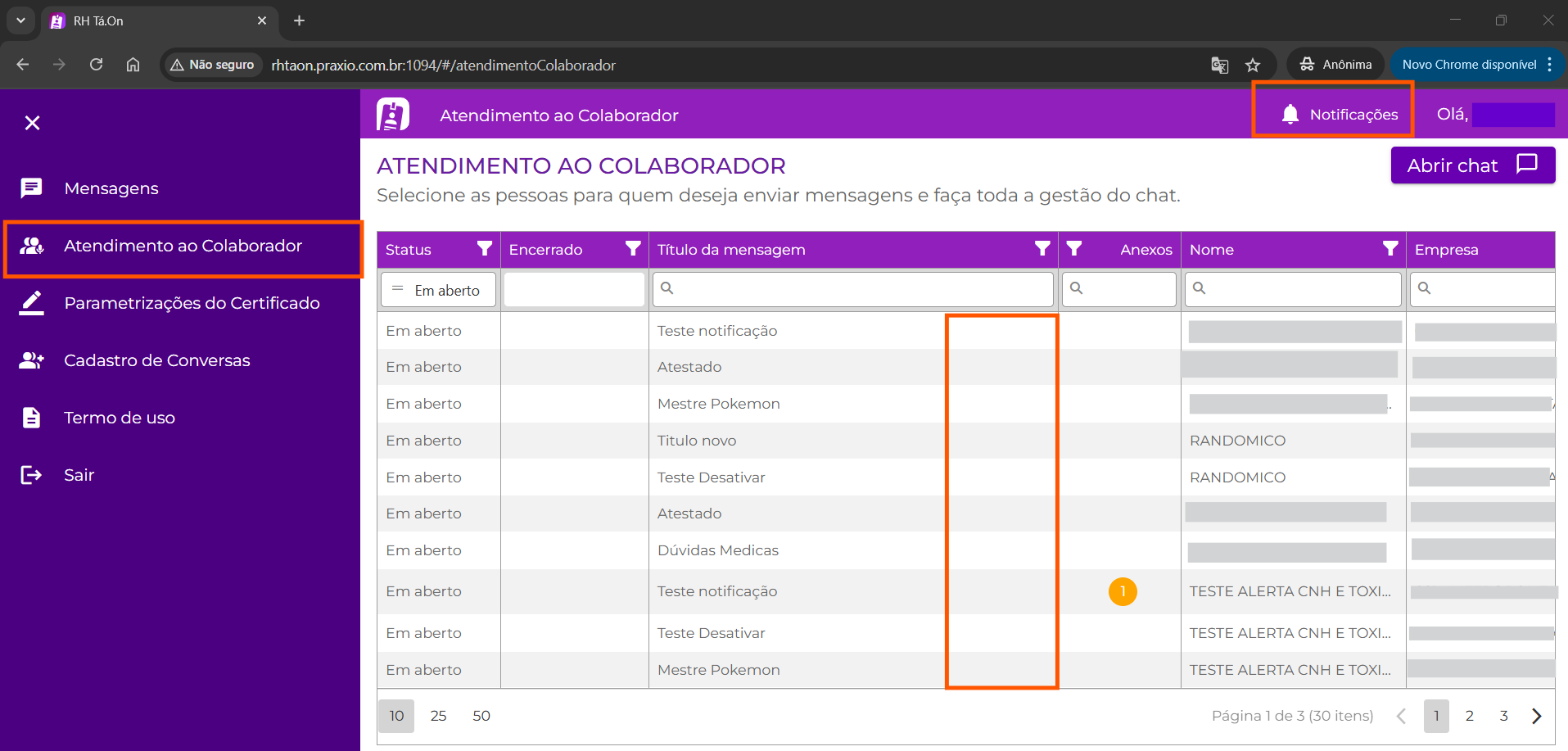Click the Anônima incognito indicator
Image resolution: width=1568 pixels, height=751 pixels.
[x=1335, y=65]
